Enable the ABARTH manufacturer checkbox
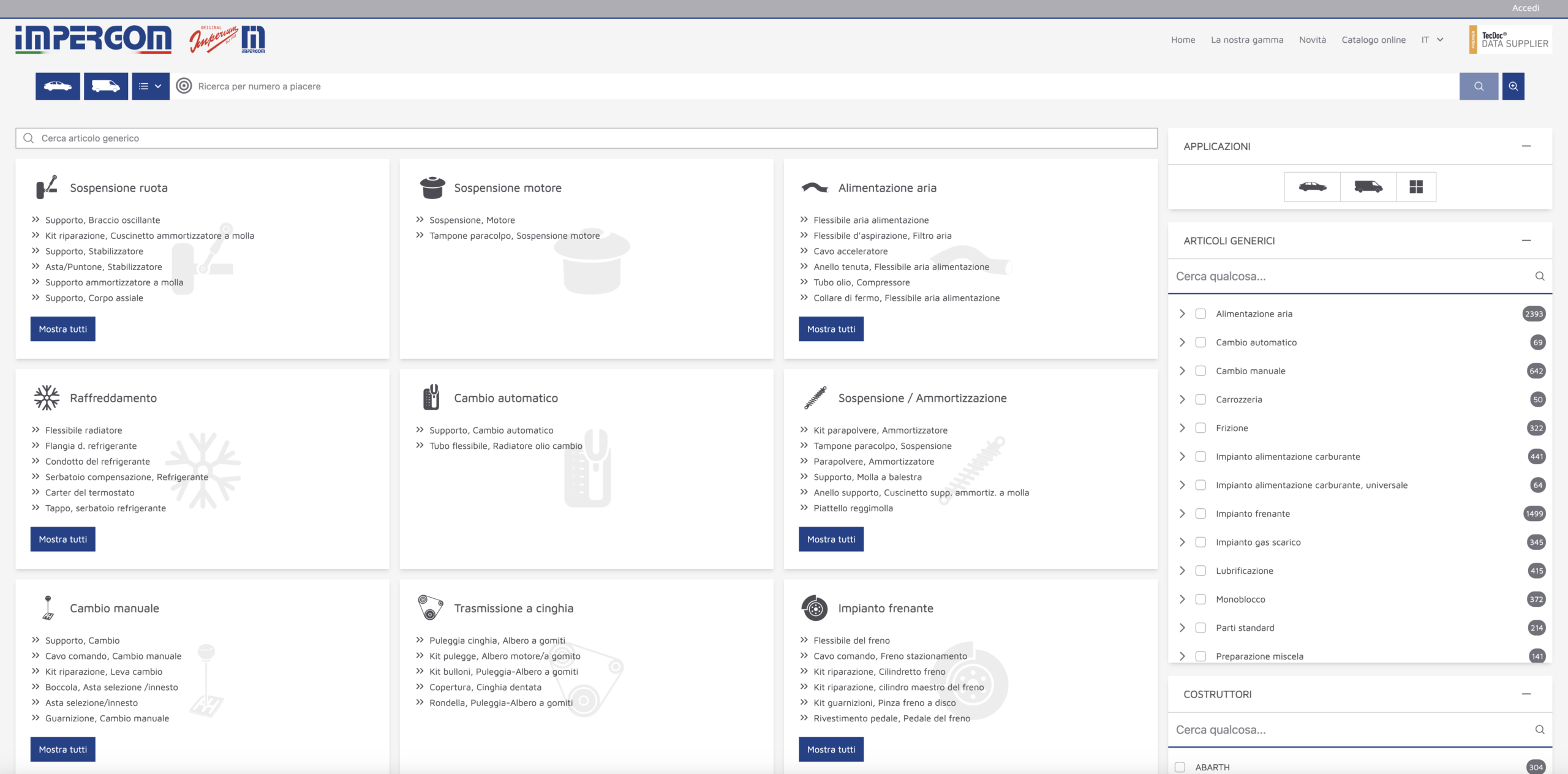The width and height of the screenshot is (1568, 774). [x=1180, y=767]
